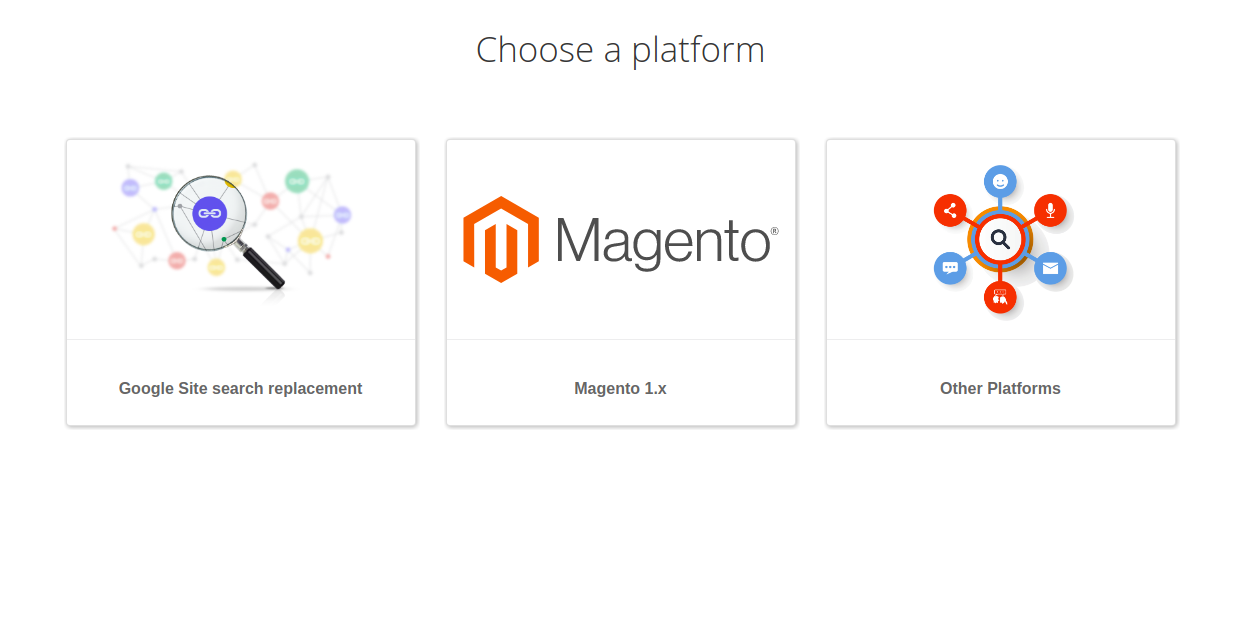
Task: Click the purple link icon under the magnifying glass
Action: click(208, 213)
